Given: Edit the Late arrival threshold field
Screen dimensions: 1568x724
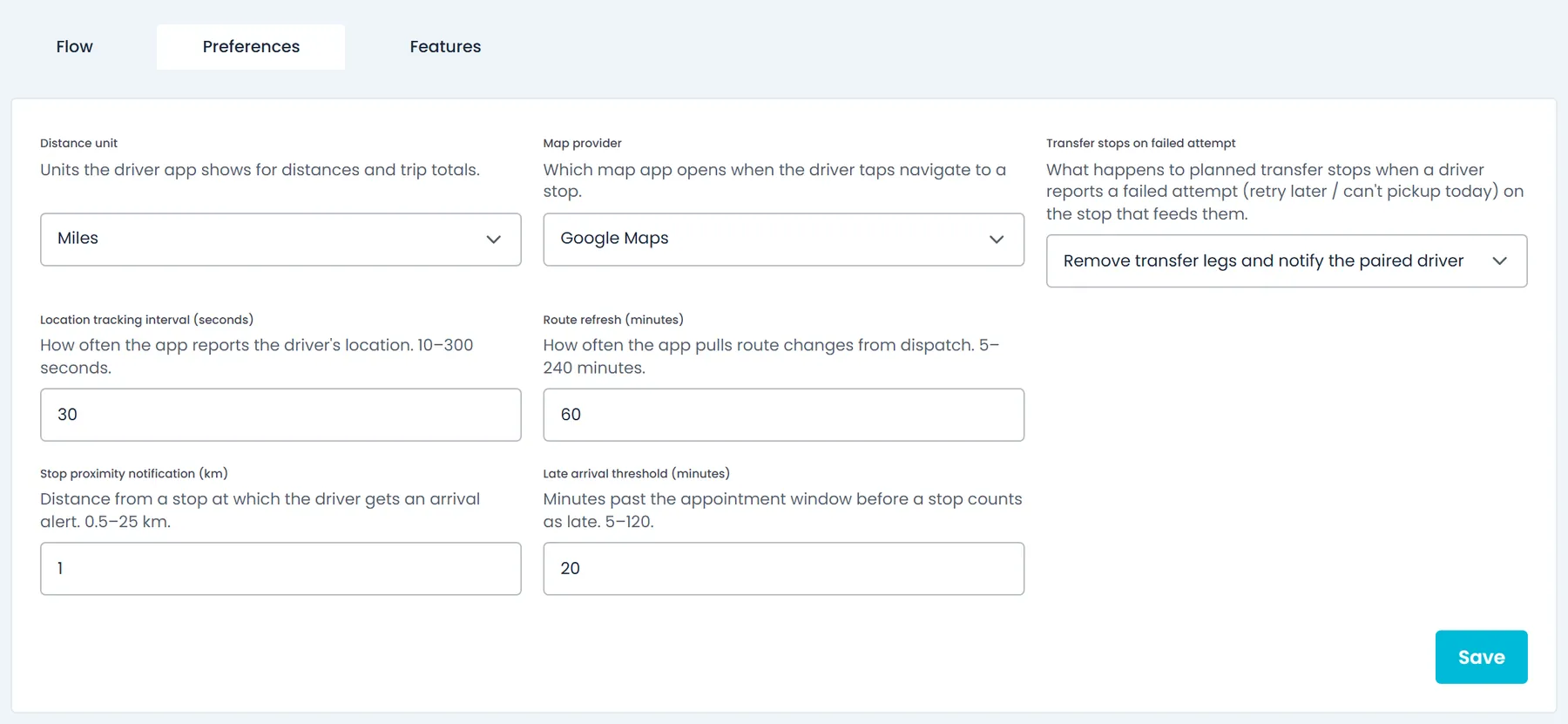Looking at the screenshot, I should [783, 569].
